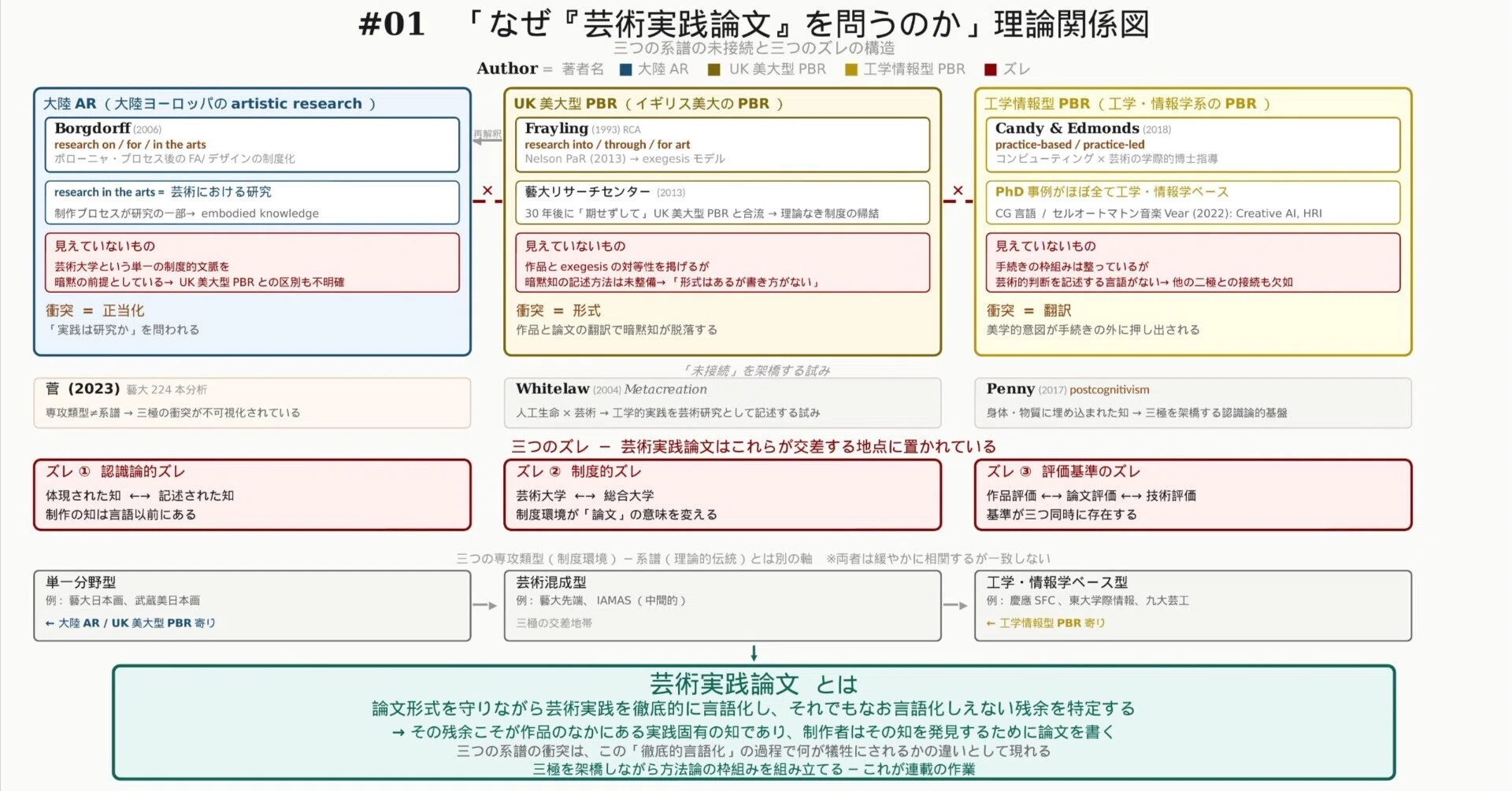Click the last line 三極を架橋しながら方法論の枠組みを組み立てる

tap(754, 769)
